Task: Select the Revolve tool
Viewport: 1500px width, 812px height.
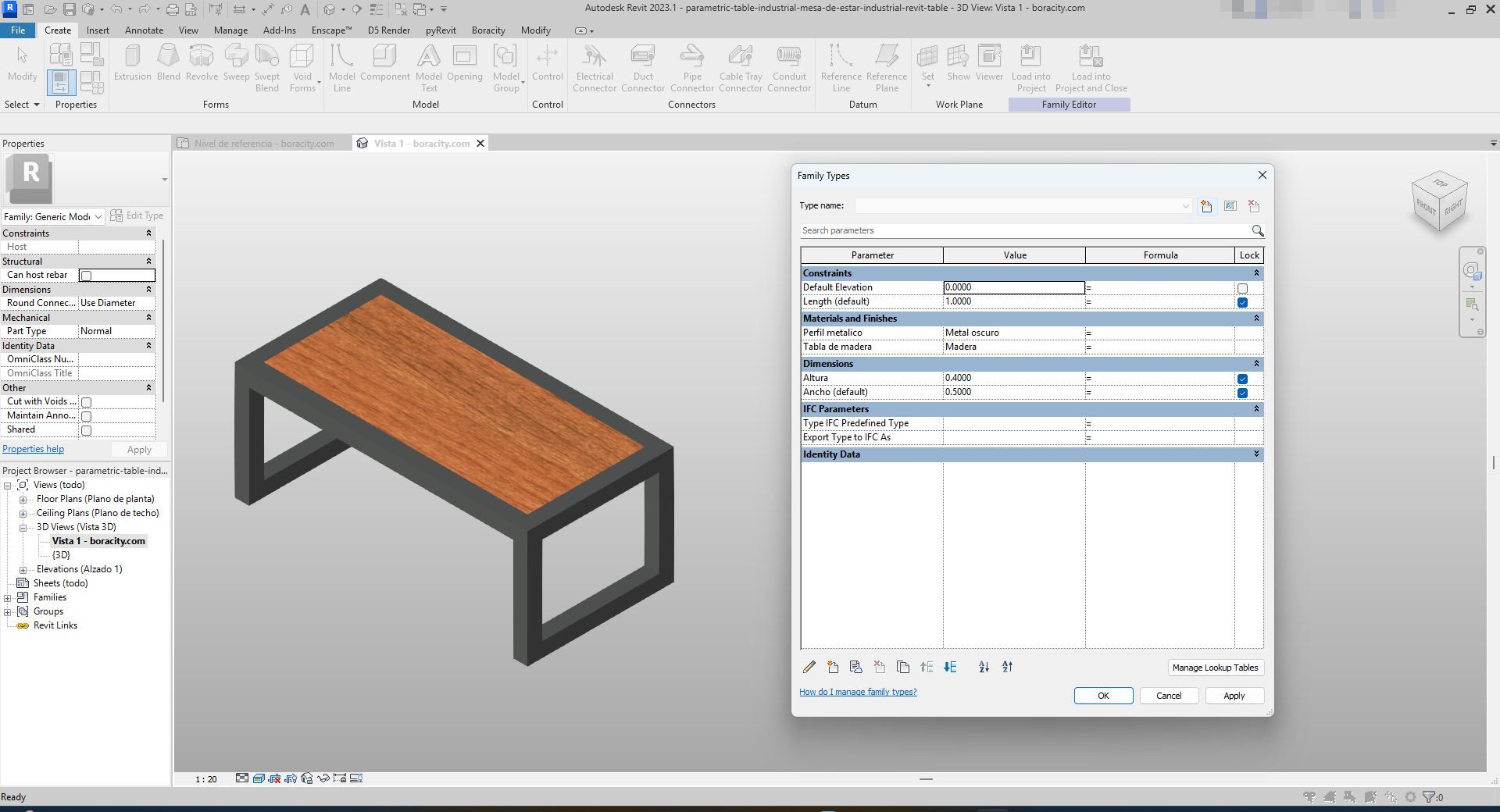Action: [202, 62]
